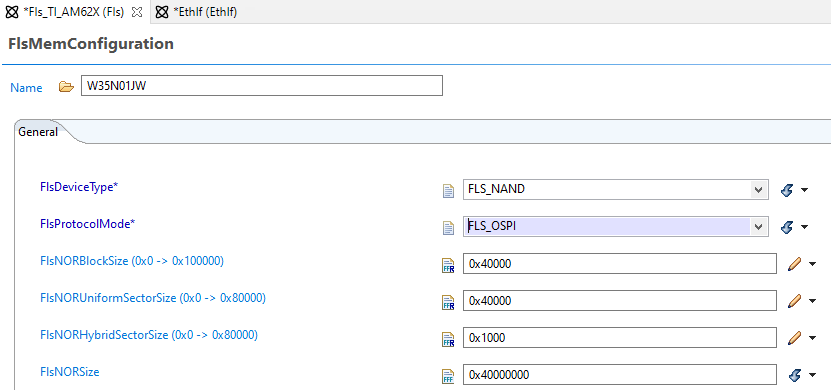Switch to the EthIf (EthIf) editor tab
Viewport: 831px width, 390px height.
point(196,13)
